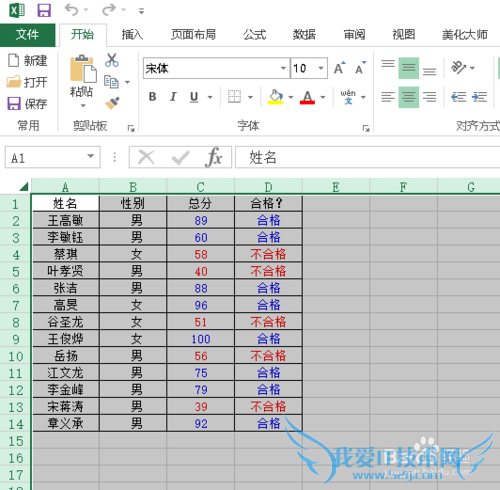Click the 打开 button
The width and height of the screenshot is (500, 490).
(x=27, y=82)
